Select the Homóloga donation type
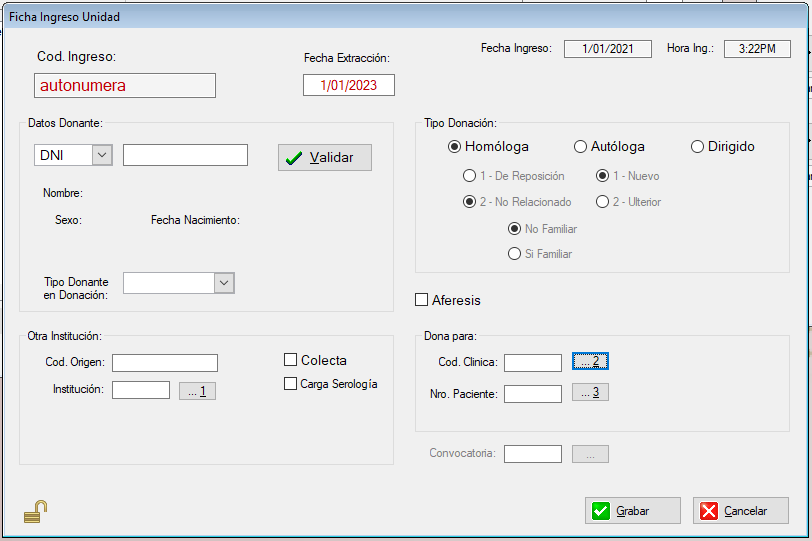812x541 pixels. pyautogui.click(x=455, y=147)
